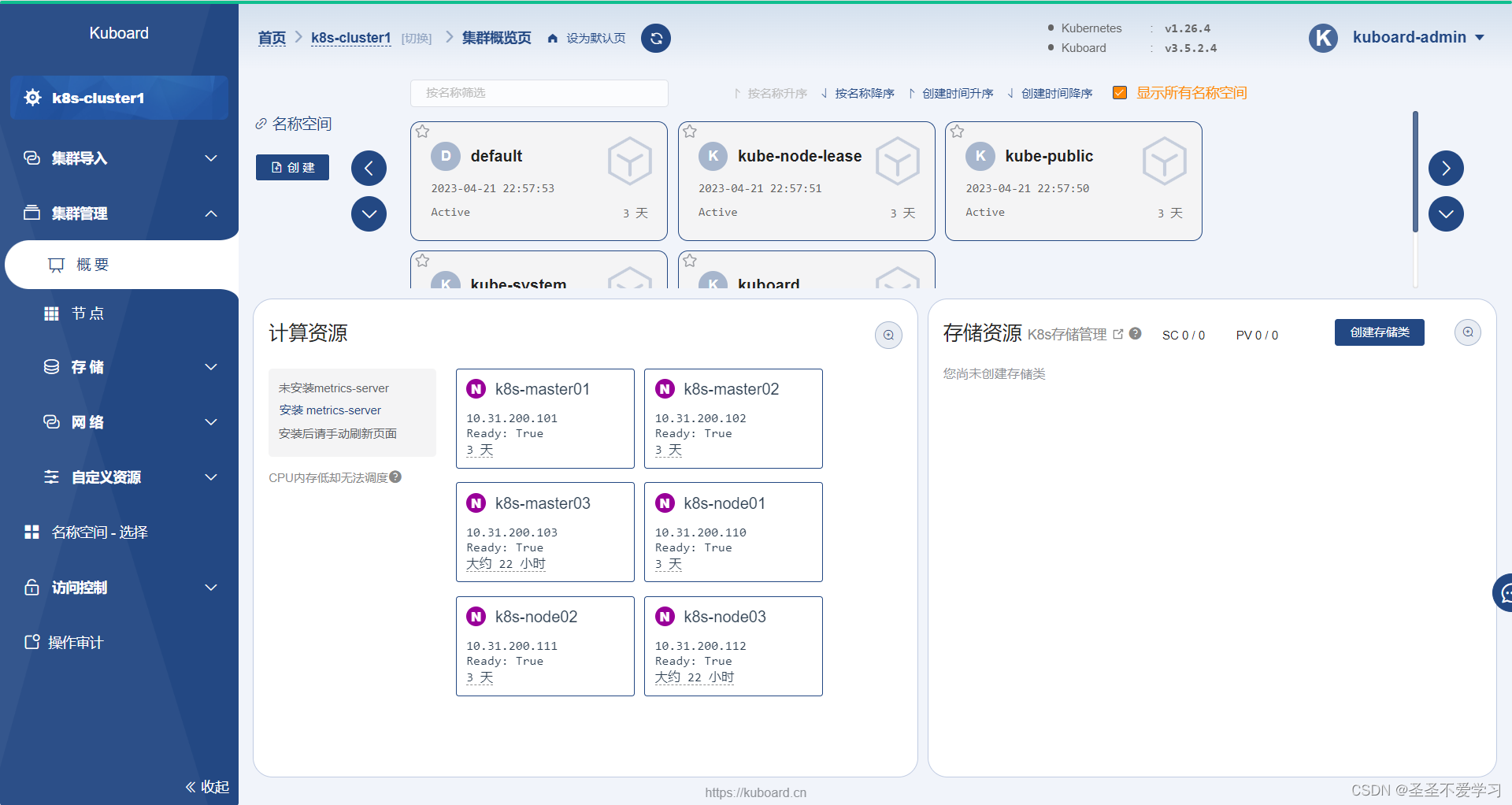The width and height of the screenshot is (1512, 805).
Task: Click the kuboard-admin avatar icon
Action: 1323,38
